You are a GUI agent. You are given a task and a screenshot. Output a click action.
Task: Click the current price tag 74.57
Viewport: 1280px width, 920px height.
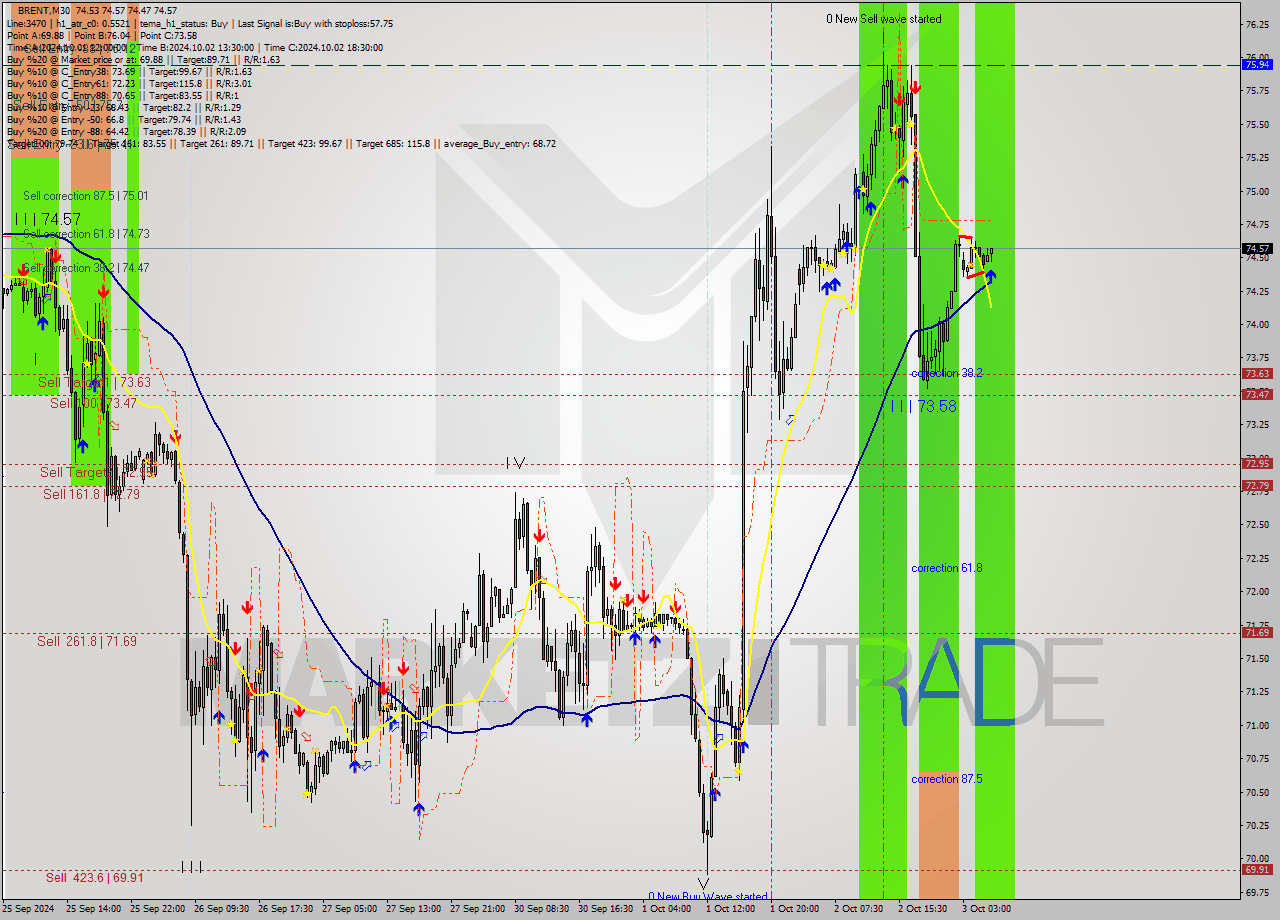tap(1257, 248)
